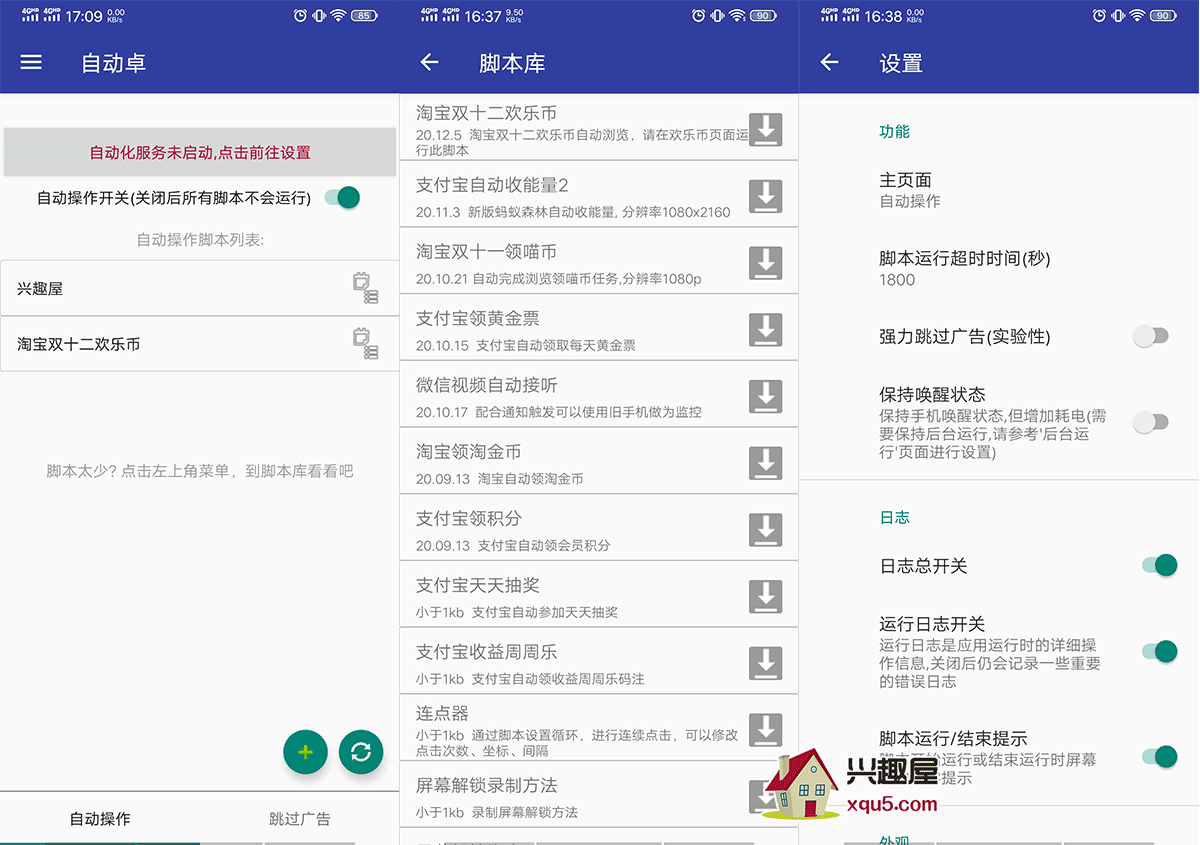Screen dimensions: 1200x845
Task: Open the 淘宝双十二欢乐币 entry in script list
Action: [200, 344]
